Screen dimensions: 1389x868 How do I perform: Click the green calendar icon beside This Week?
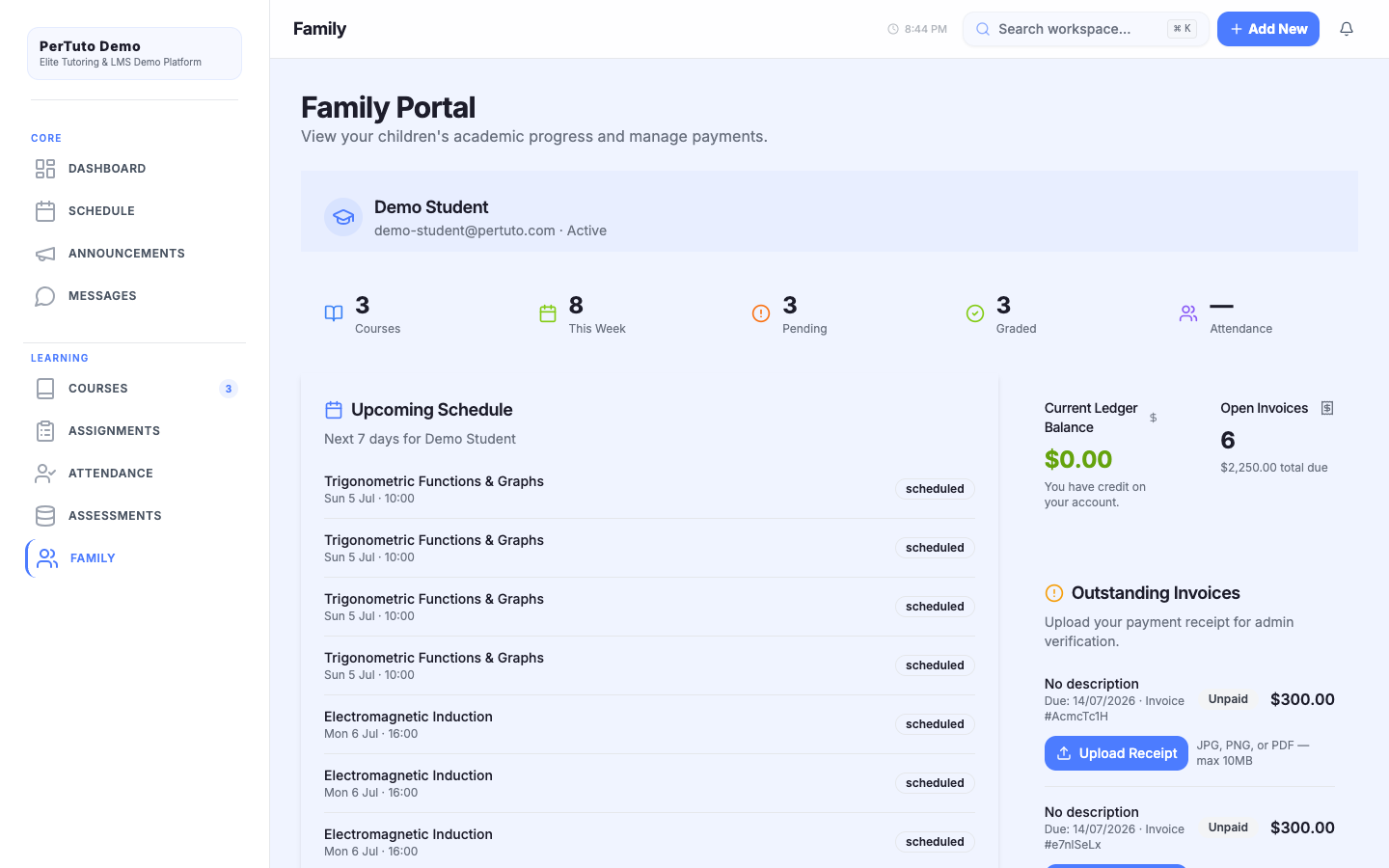pos(548,313)
